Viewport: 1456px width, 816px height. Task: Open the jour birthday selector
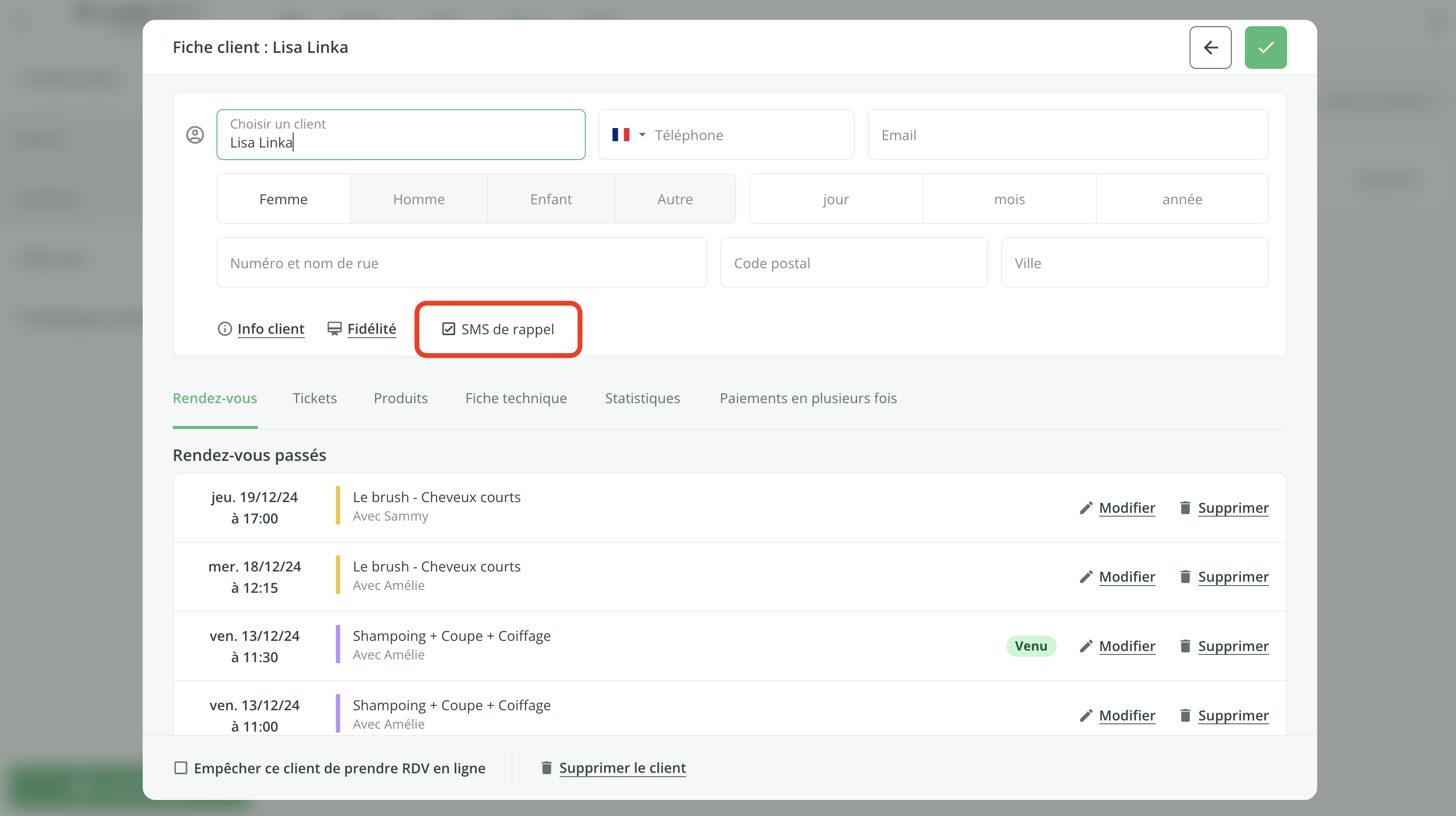pyautogui.click(x=835, y=199)
